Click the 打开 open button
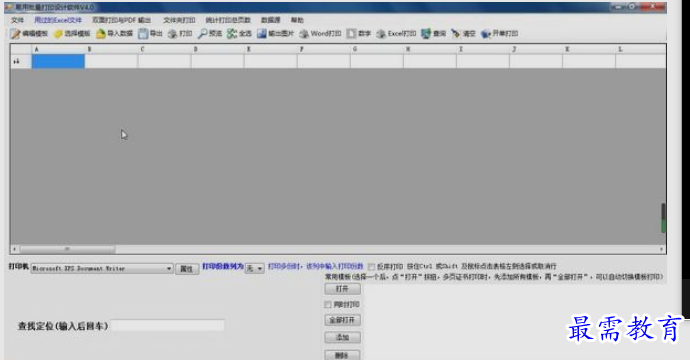The height and width of the screenshot is (360, 690). (x=342, y=289)
